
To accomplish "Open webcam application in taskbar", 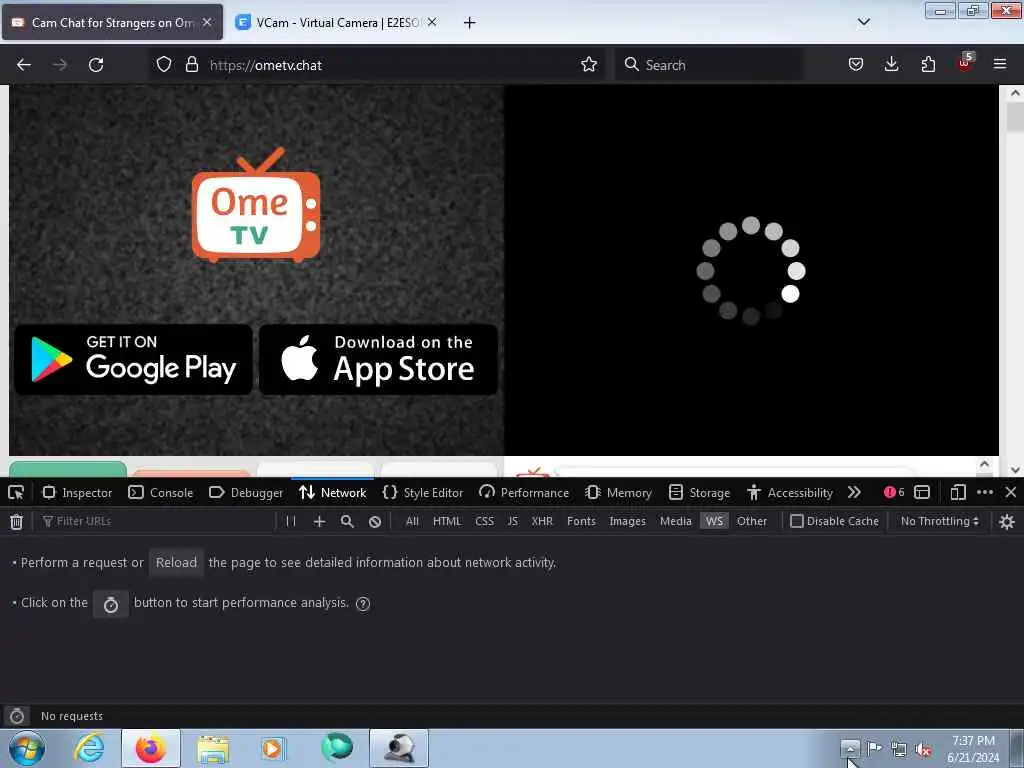I will (x=399, y=748).
